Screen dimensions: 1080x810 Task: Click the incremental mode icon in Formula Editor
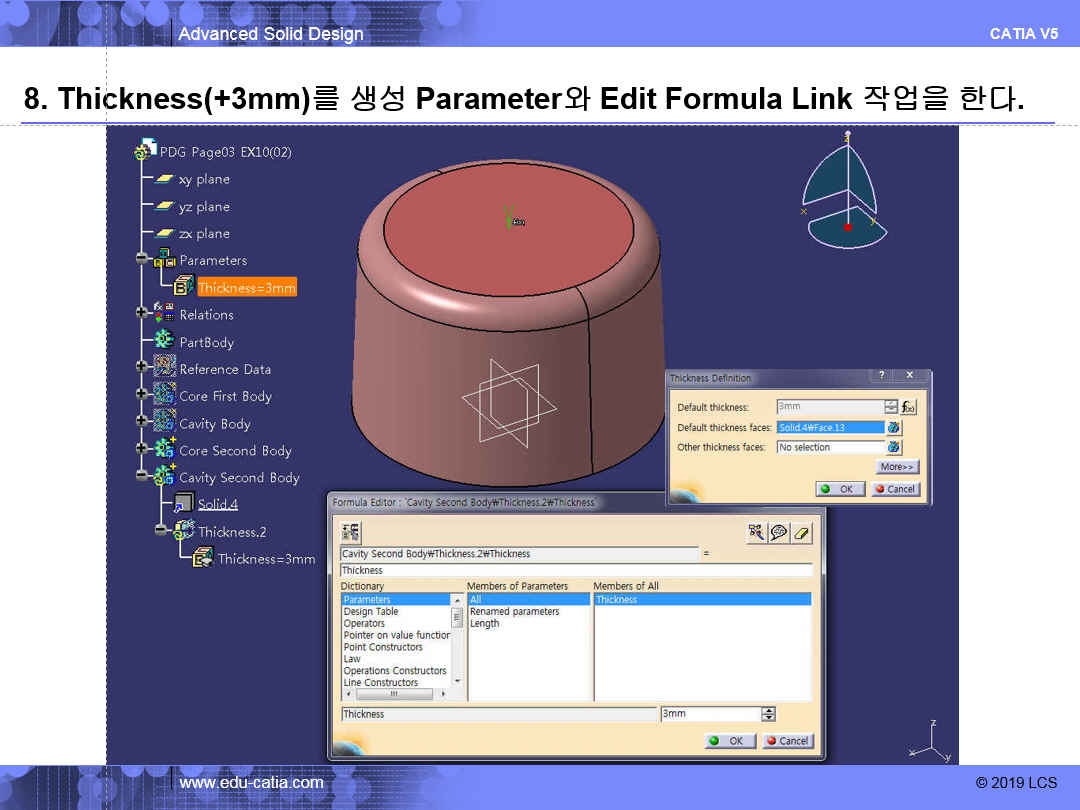click(x=351, y=533)
